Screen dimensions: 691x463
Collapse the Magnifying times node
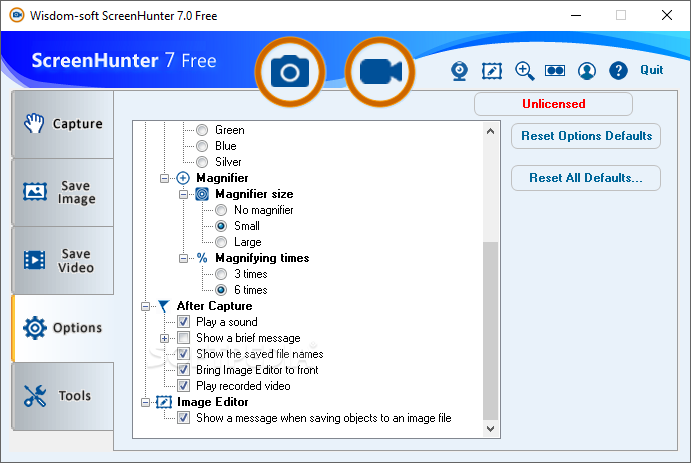183,259
